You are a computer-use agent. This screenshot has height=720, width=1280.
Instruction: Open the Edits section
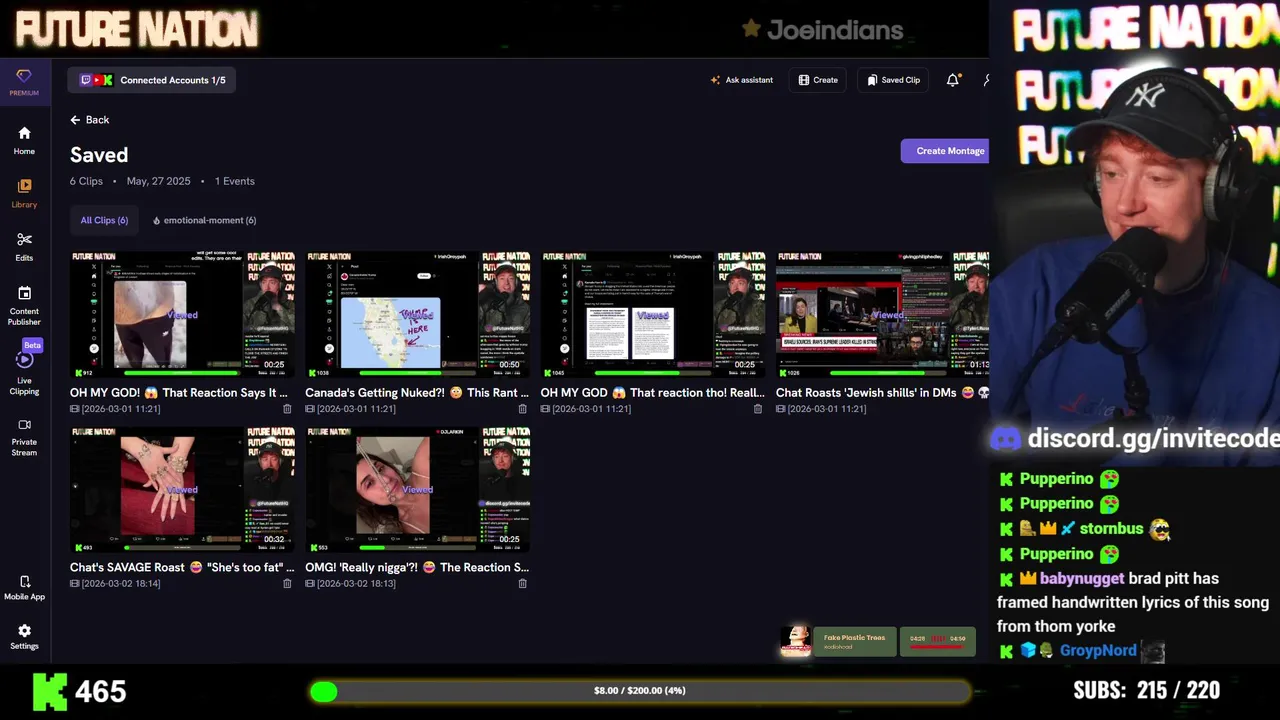click(24, 247)
